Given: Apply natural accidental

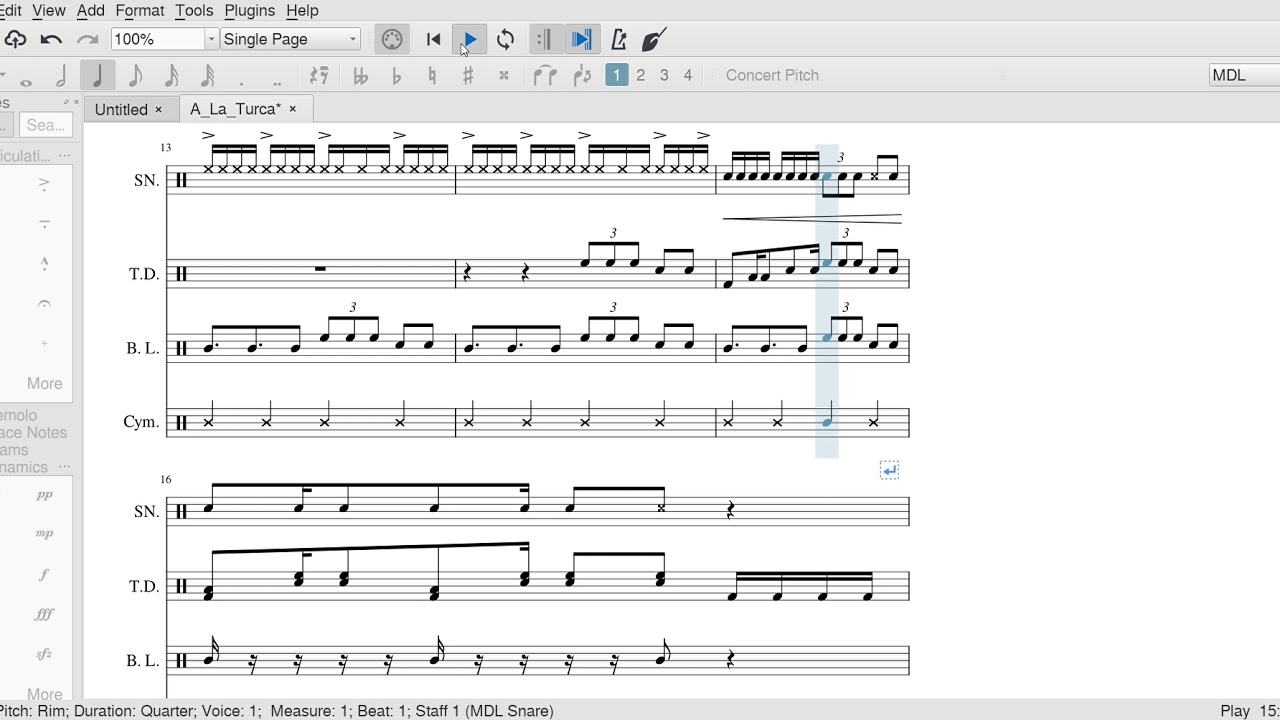Looking at the screenshot, I should click(432, 75).
